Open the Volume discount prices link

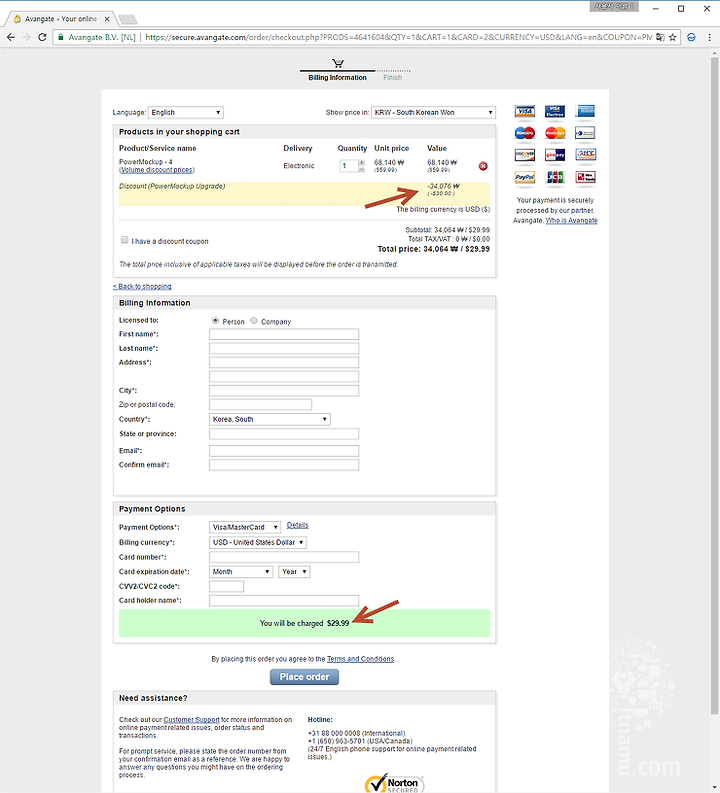157,170
